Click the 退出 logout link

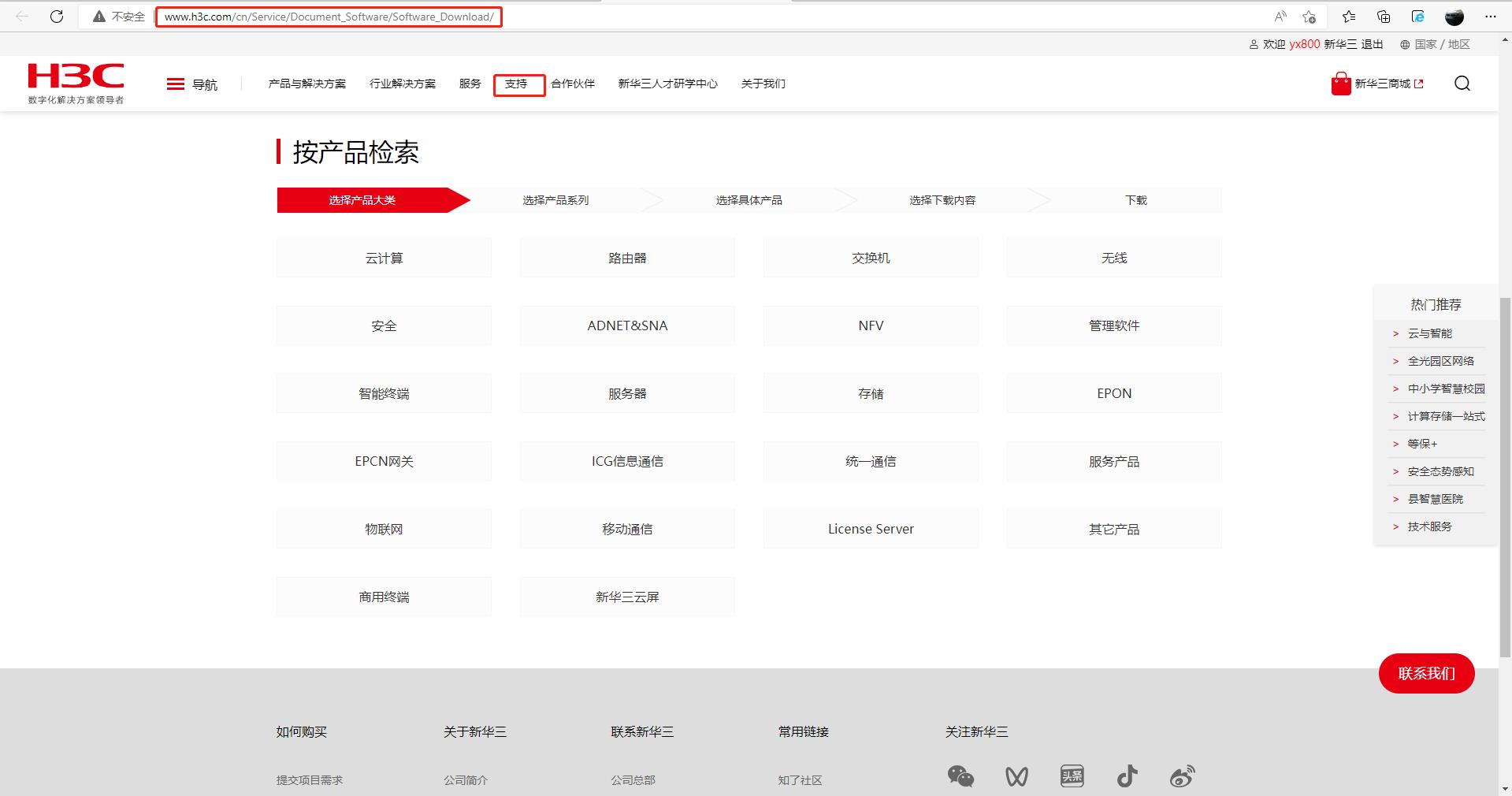point(1372,44)
